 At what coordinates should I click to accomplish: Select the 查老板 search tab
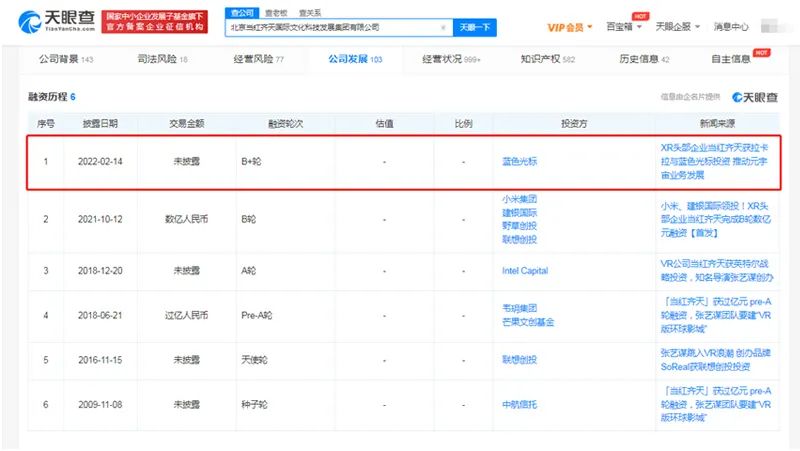274,12
